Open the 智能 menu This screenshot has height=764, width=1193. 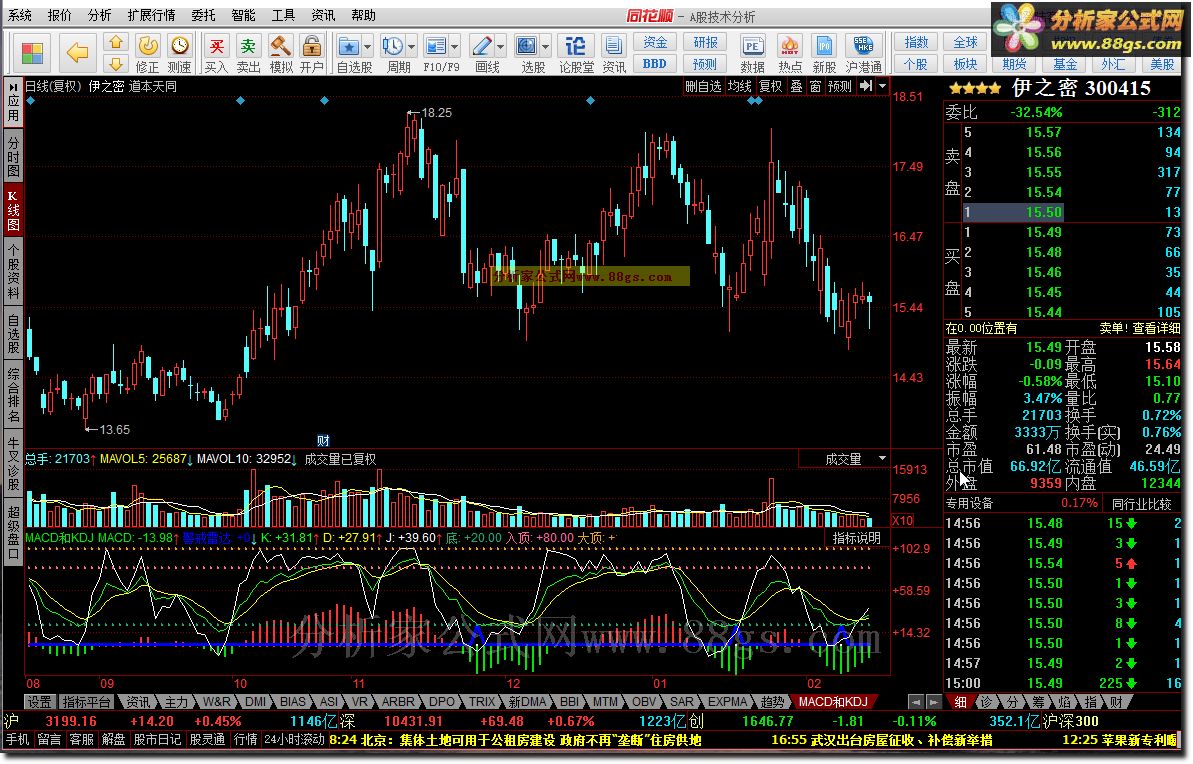coord(243,15)
